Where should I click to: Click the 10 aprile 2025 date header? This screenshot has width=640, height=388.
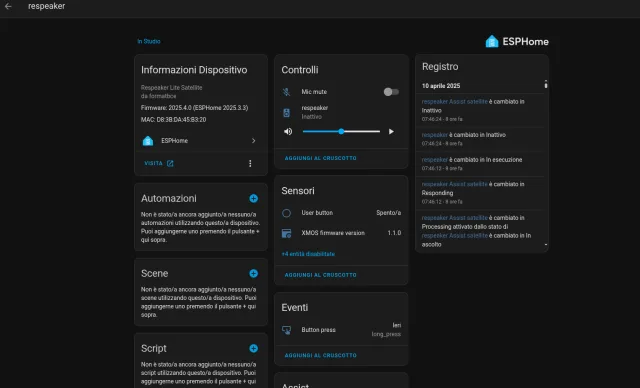coord(441,86)
